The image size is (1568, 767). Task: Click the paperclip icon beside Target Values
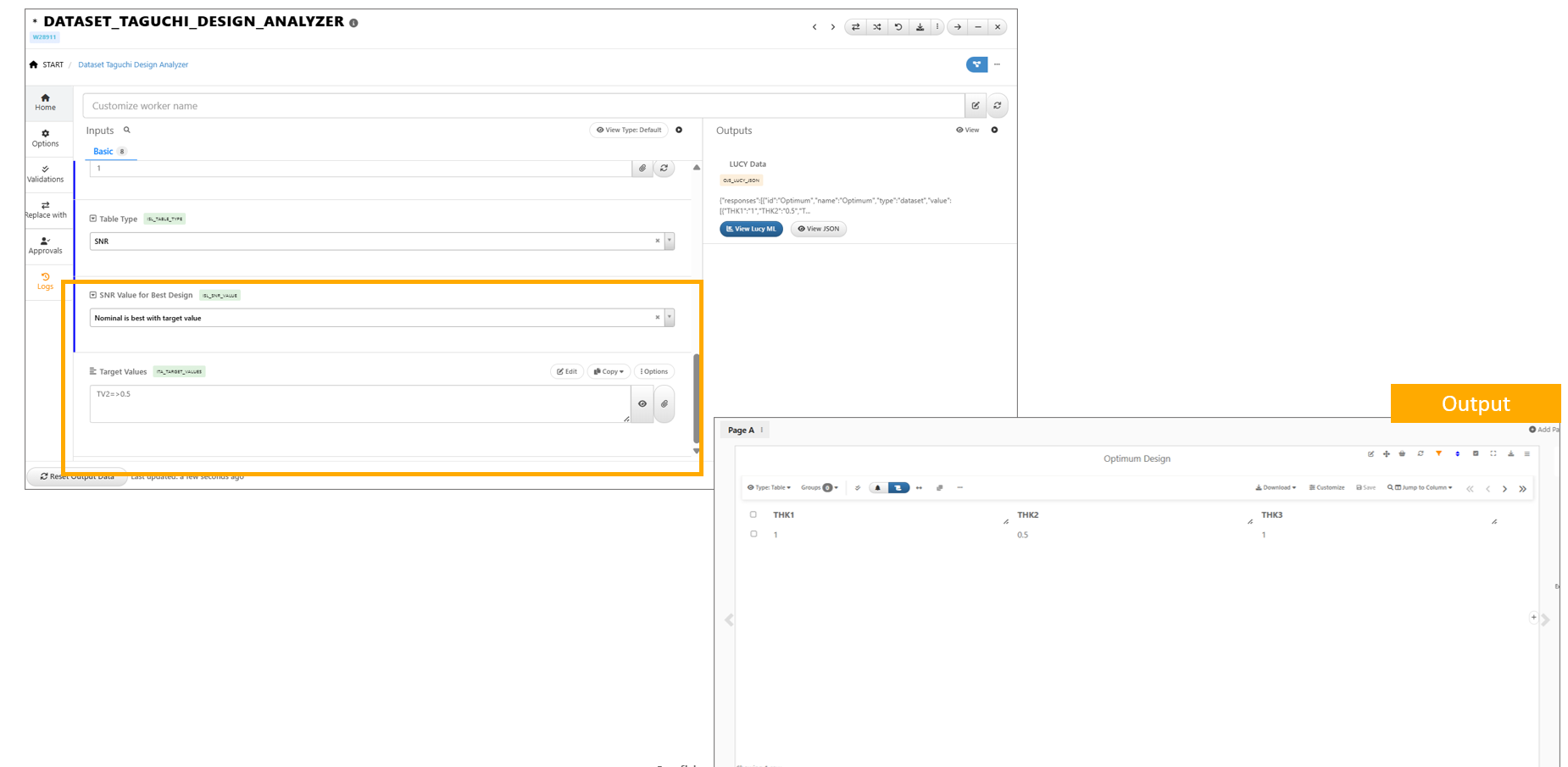(x=664, y=404)
